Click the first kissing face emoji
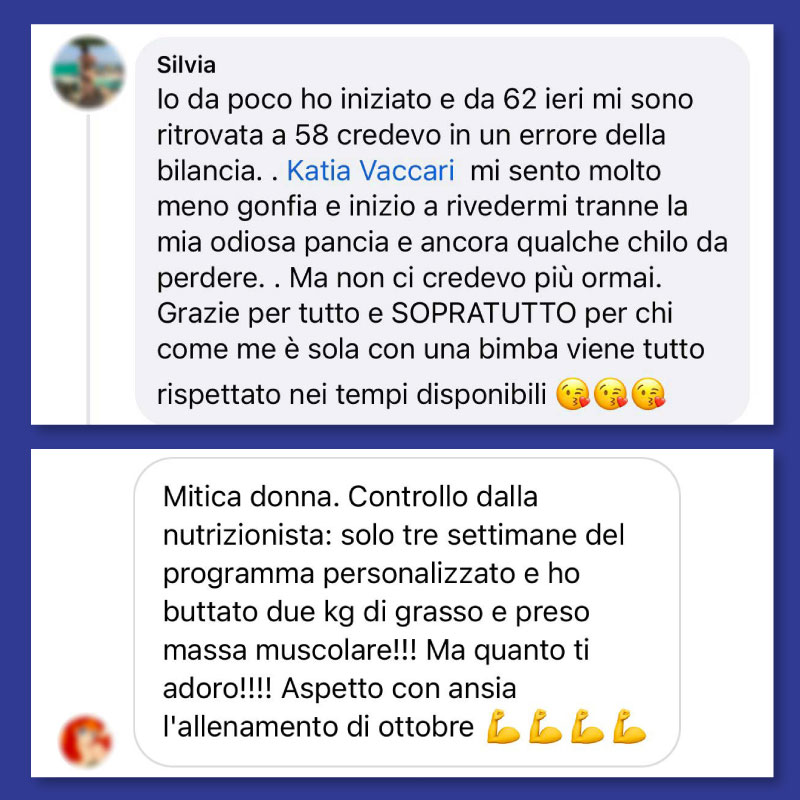Image resolution: width=800 pixels, height=800 pixels. click(572, 394)
